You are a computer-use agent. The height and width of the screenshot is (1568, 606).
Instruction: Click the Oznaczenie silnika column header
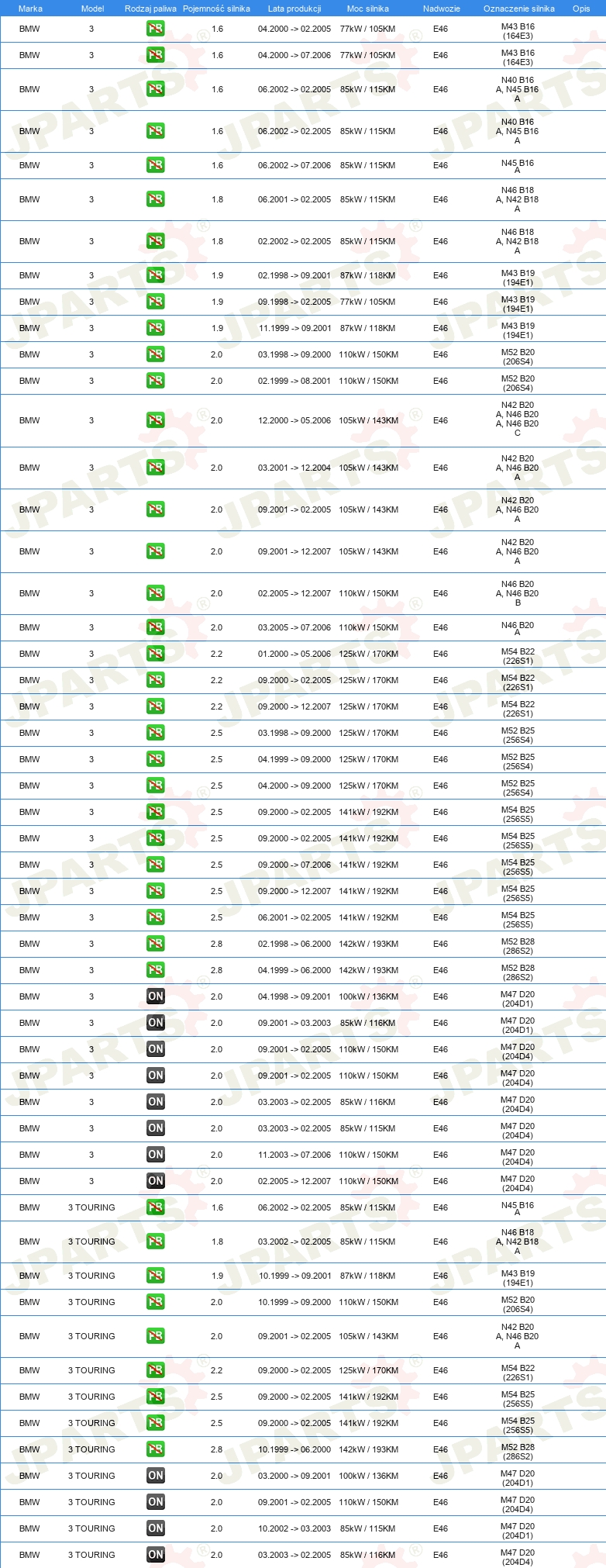tap(519, 9)
